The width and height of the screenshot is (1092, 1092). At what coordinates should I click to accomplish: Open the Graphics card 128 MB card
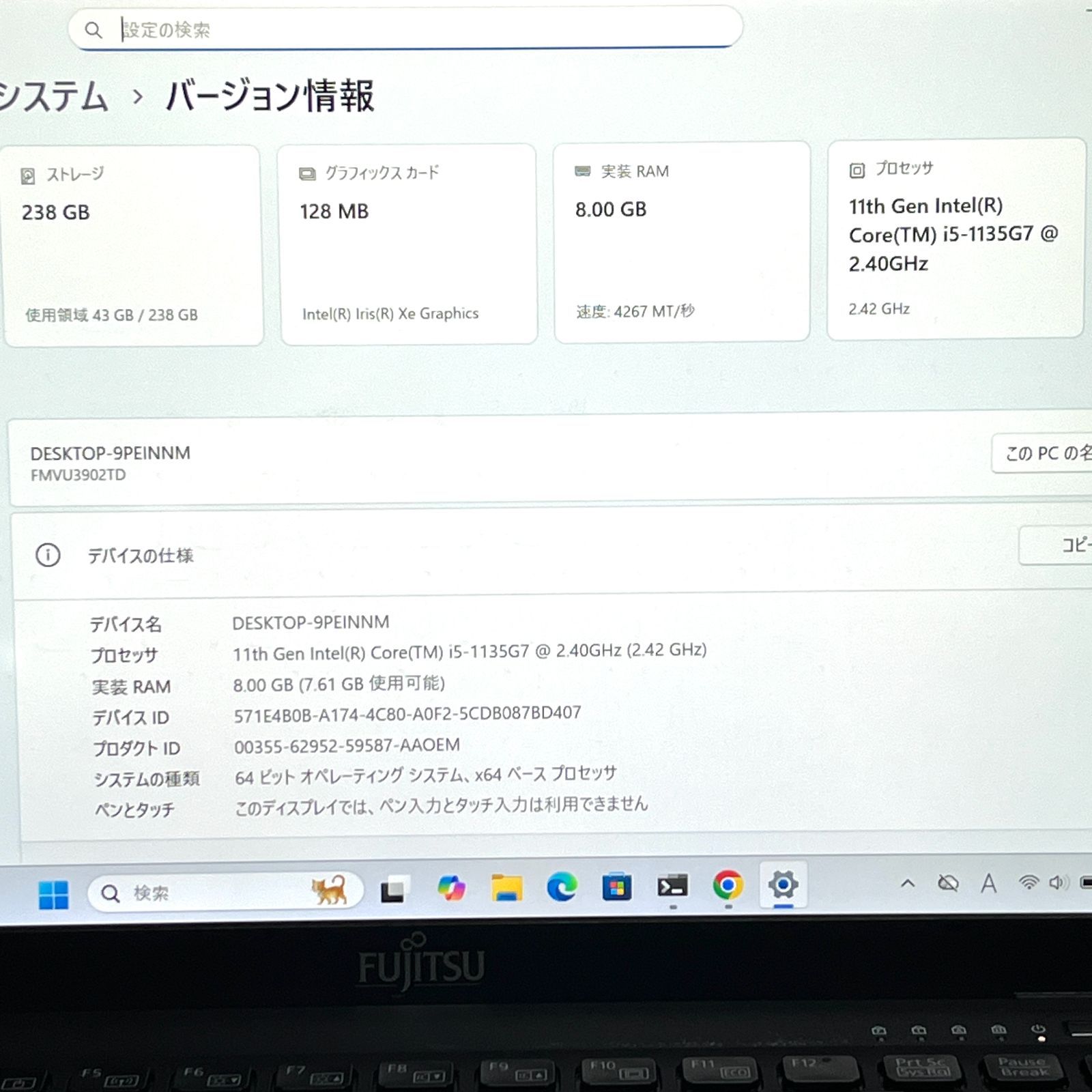tap(408, 244)
